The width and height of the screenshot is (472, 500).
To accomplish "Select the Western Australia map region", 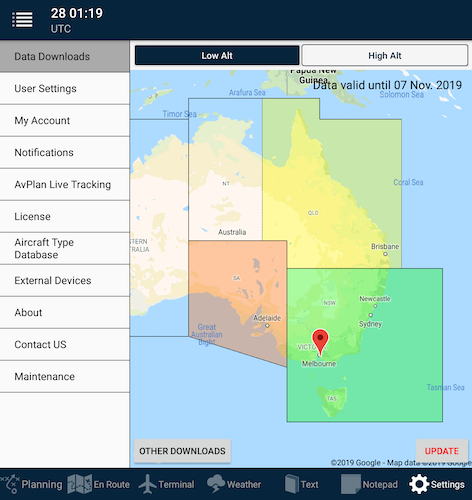I will (x=159, y=228).
